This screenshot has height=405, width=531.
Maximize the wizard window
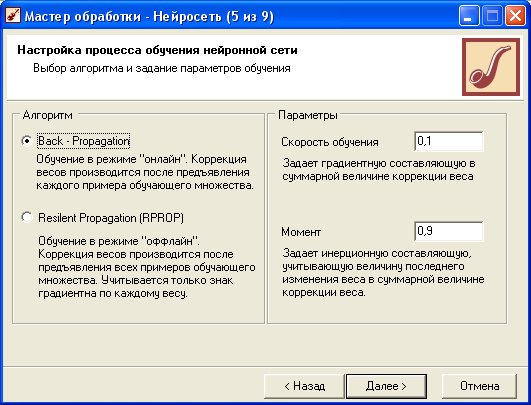(492, 16)
